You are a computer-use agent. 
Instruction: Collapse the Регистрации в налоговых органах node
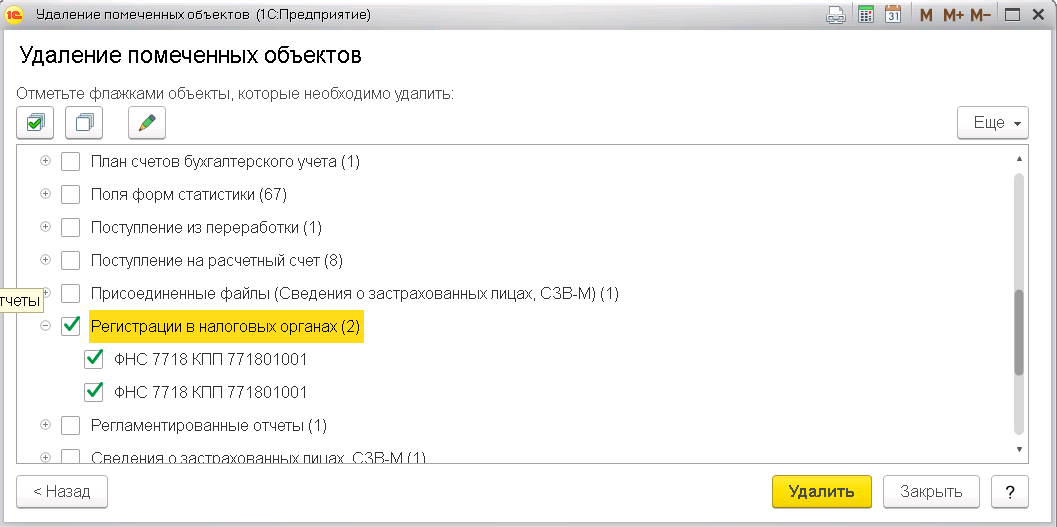[45, 326]
